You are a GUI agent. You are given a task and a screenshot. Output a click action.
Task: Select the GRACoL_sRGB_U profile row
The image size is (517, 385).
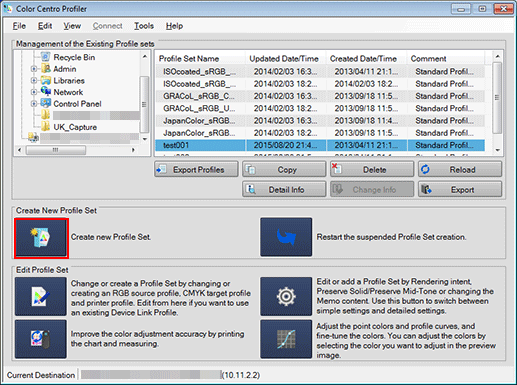(x=320, y=108)
